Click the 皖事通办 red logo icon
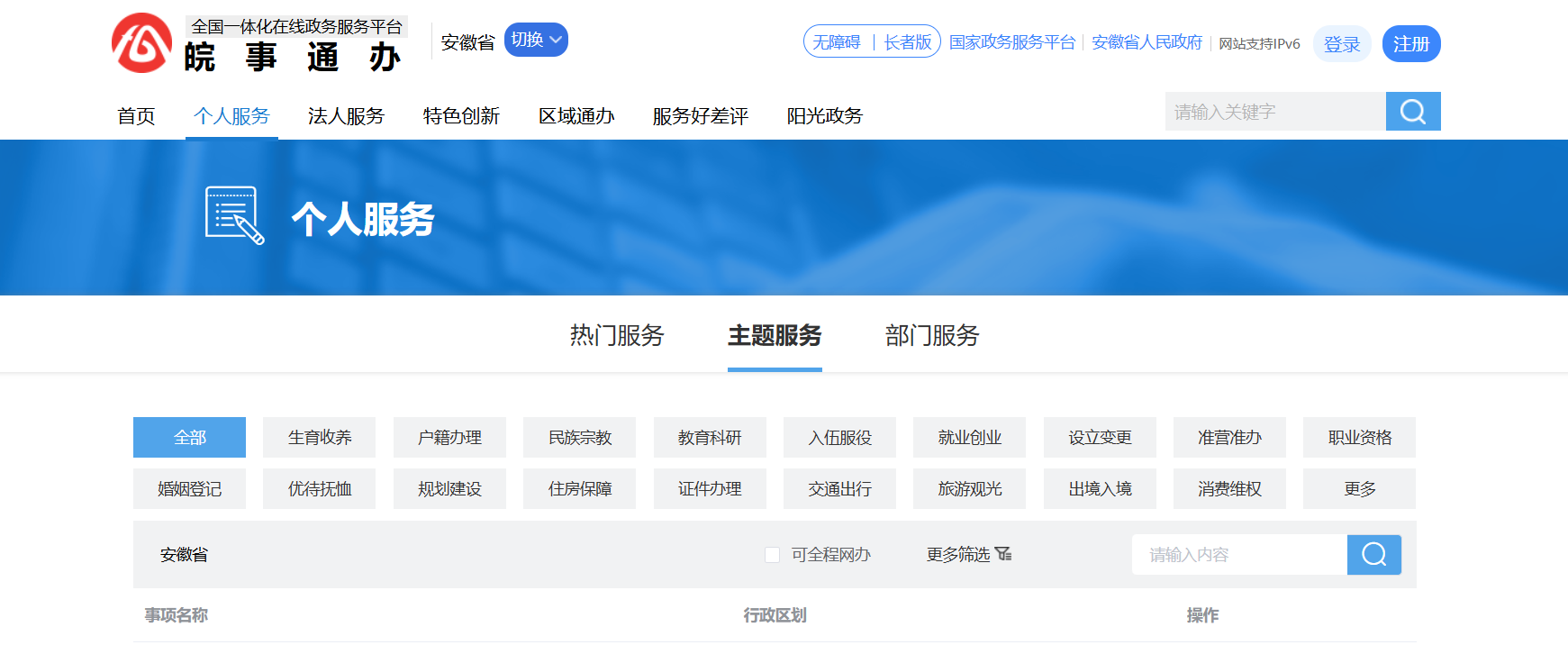 point(141,43)
